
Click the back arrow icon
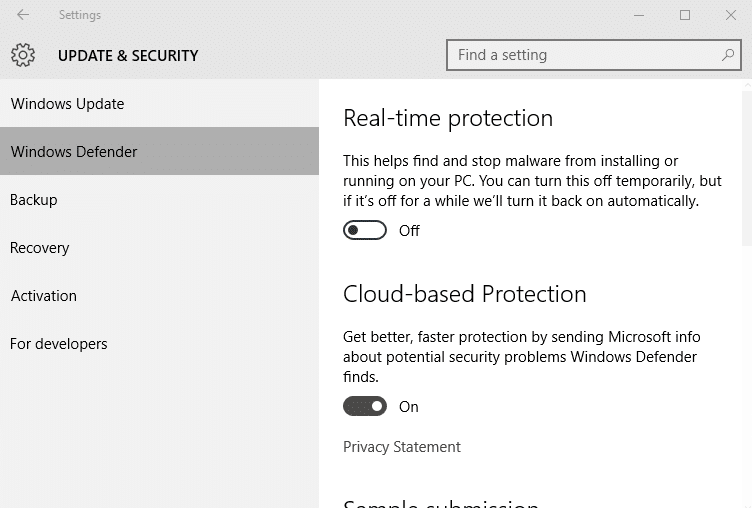pyautogui.click(x=23, y=15)
